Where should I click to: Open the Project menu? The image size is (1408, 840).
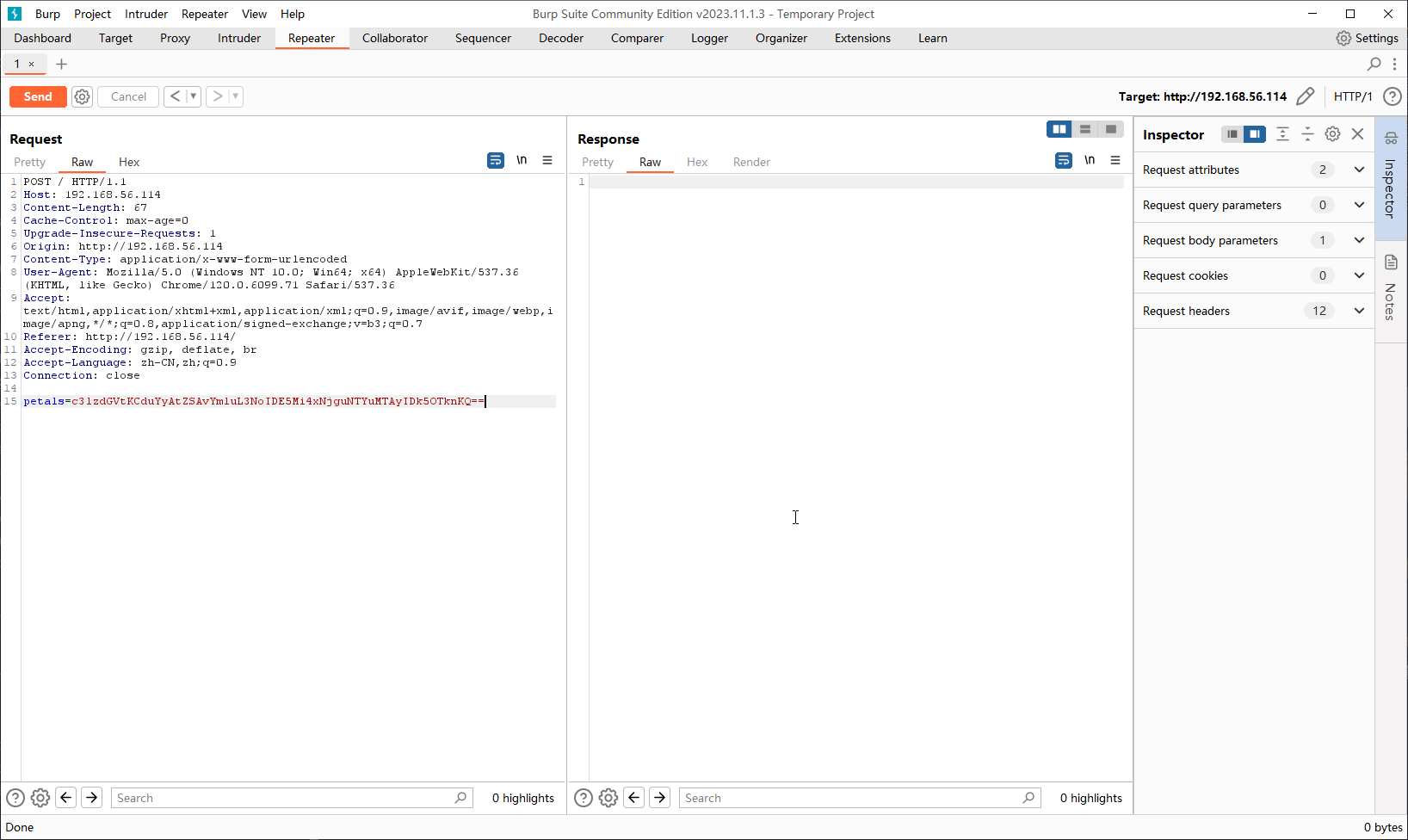click(92, 14)
